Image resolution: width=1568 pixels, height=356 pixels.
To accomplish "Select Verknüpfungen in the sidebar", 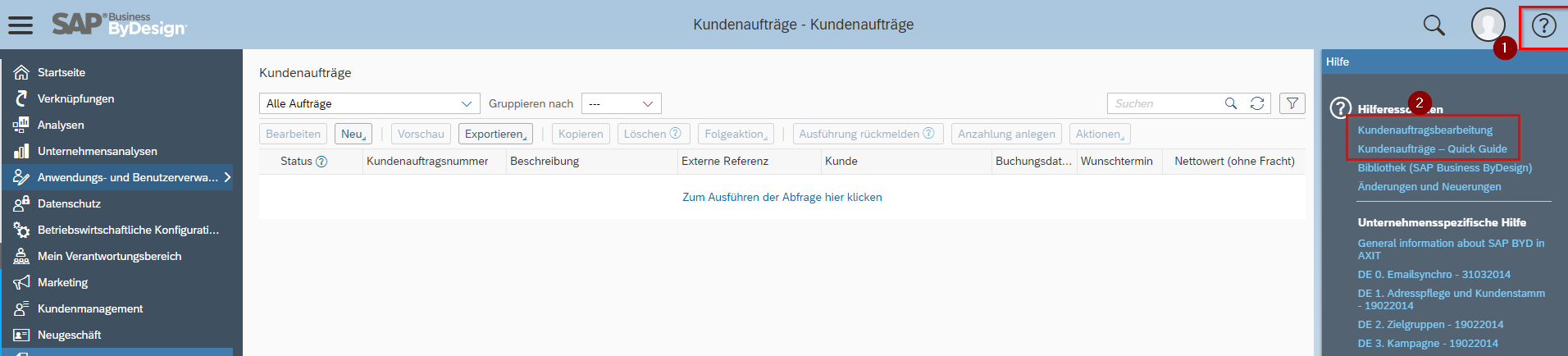I will coord(76,98).
